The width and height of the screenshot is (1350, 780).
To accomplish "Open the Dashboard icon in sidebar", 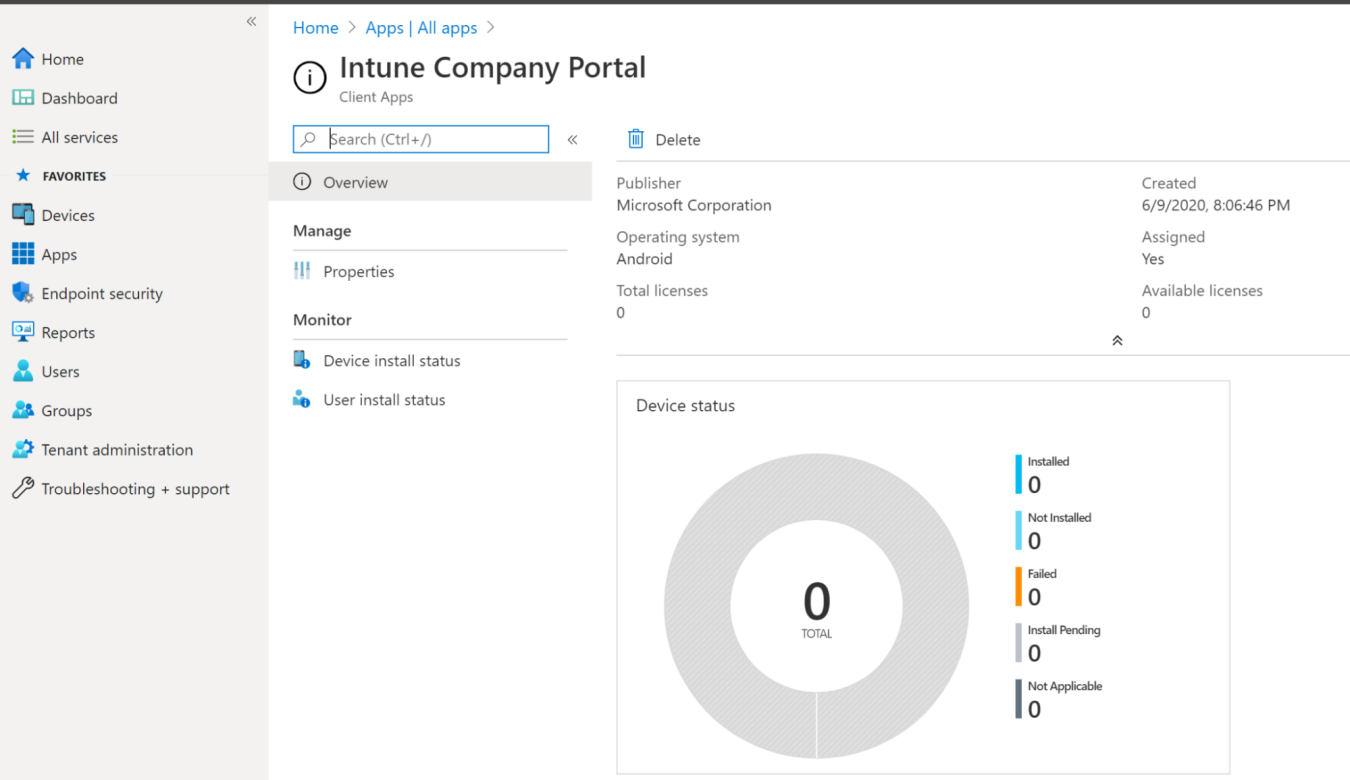I will [23, 98].
